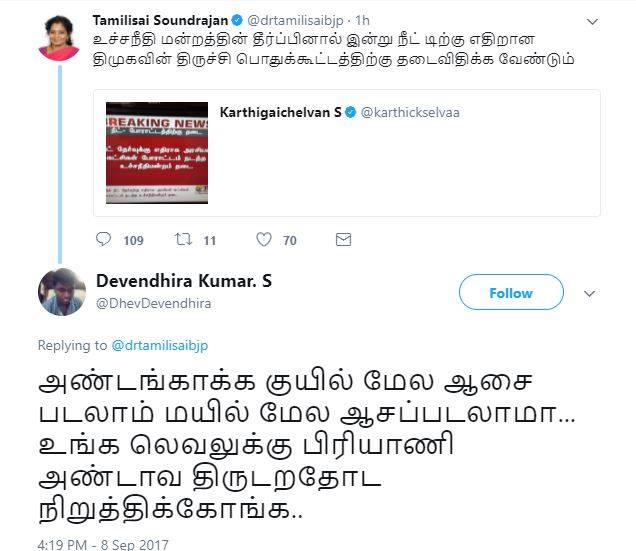Image resolution: width=636 pixels, height=551 pixels.
Task: Open the Tamilisai Soundrajan name link
Action: click(160, 20)
